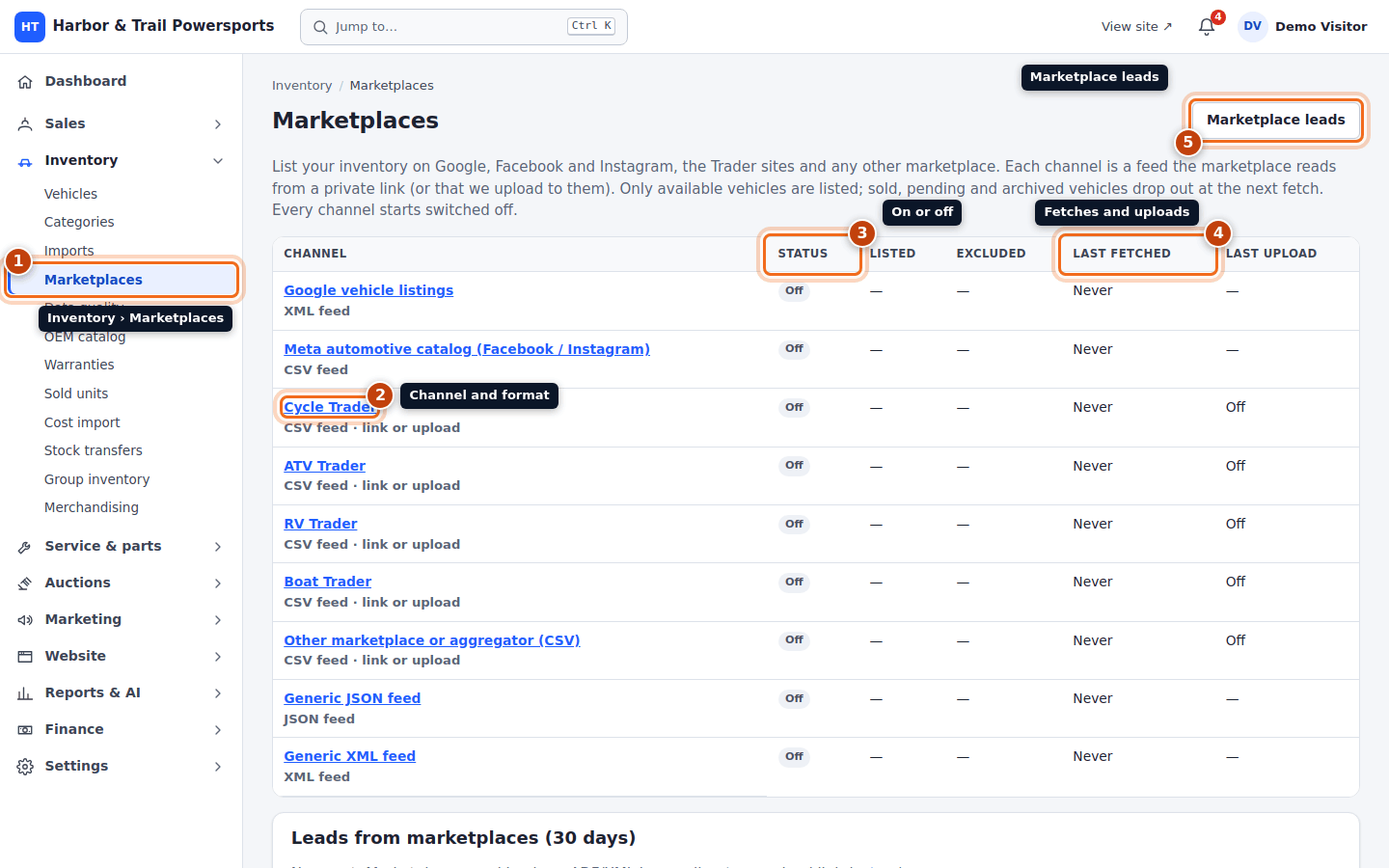Open the Generic JSON feed channel
1389x868 pixels.
pyautogui.click(x=352, y=698)
